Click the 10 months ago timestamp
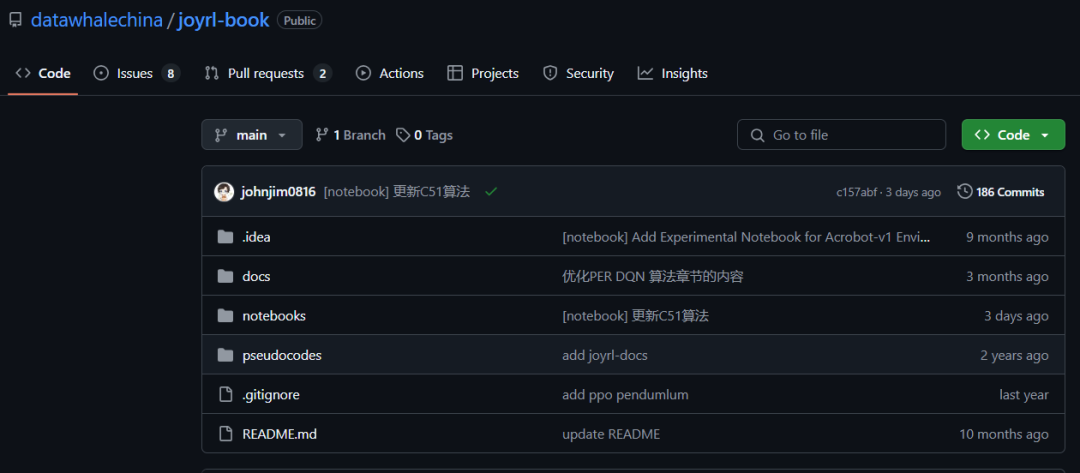1080x473 pixels. (1004, 434)
